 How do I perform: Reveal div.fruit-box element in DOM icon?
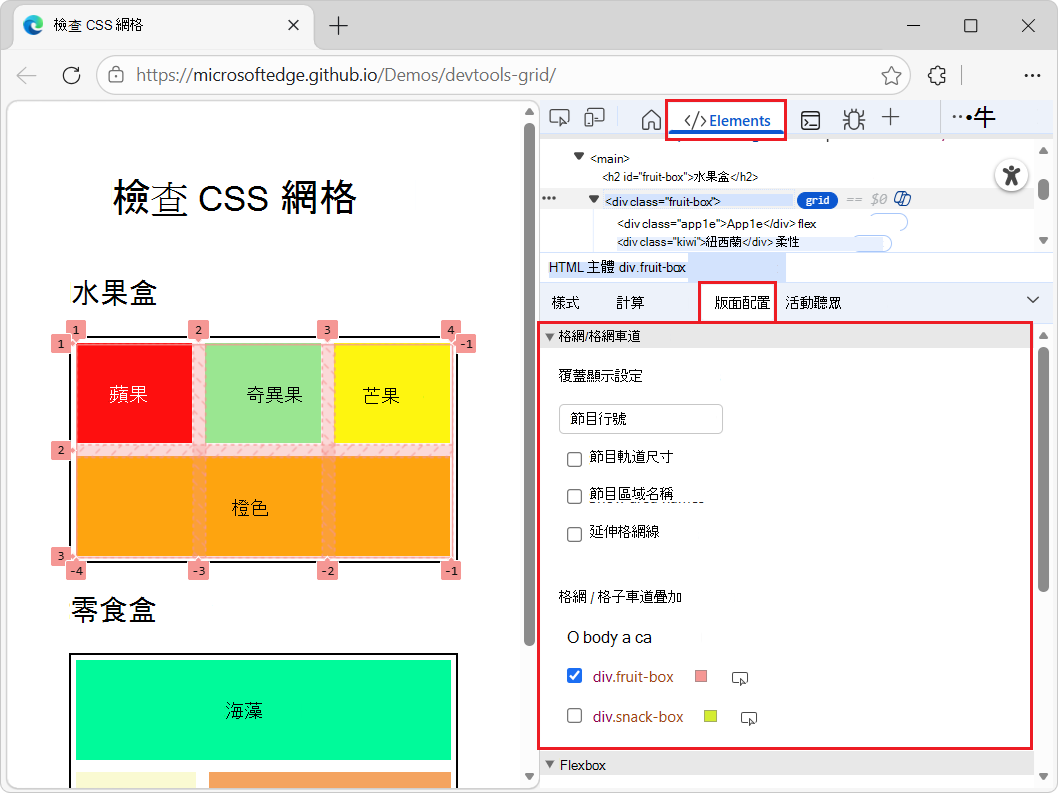point(740,678)
